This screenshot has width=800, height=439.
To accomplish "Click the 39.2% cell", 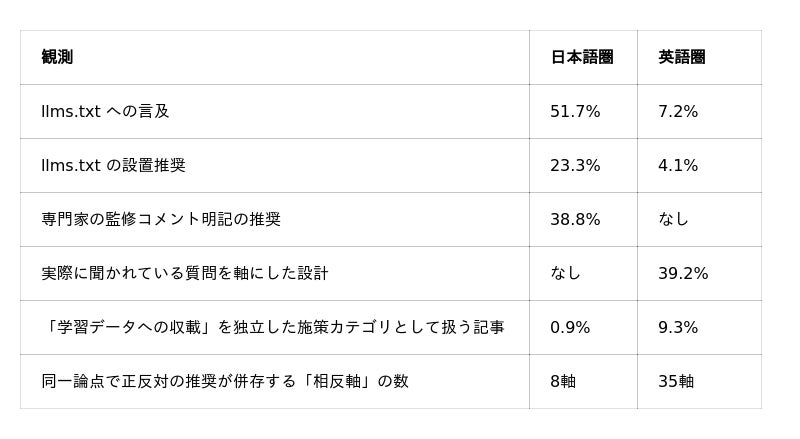I will point(683,274).
